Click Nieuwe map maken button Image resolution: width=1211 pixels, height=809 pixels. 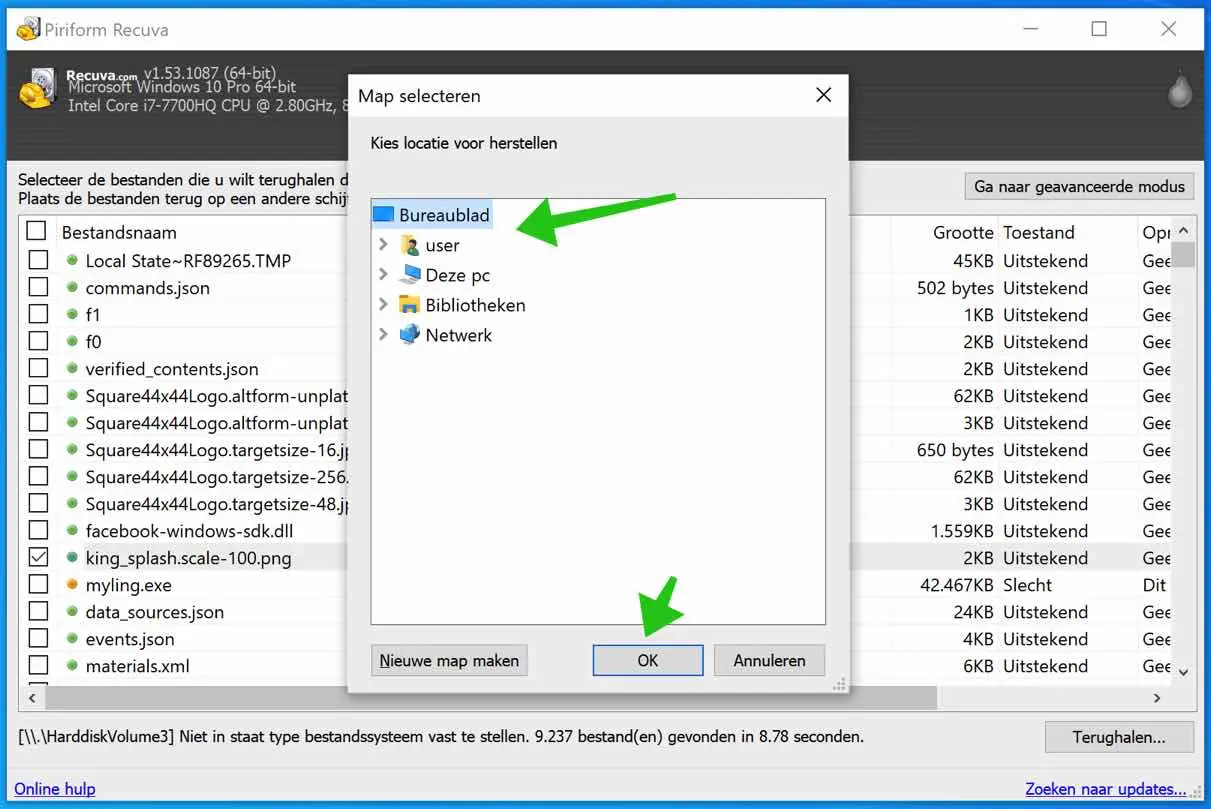(x=449, y=660)
